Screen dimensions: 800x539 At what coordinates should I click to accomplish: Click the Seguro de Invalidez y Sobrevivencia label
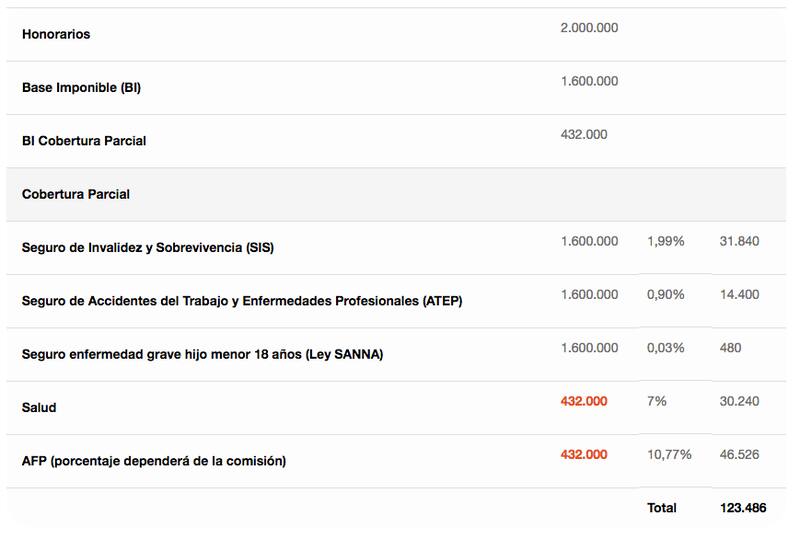(x=147, y=248)
